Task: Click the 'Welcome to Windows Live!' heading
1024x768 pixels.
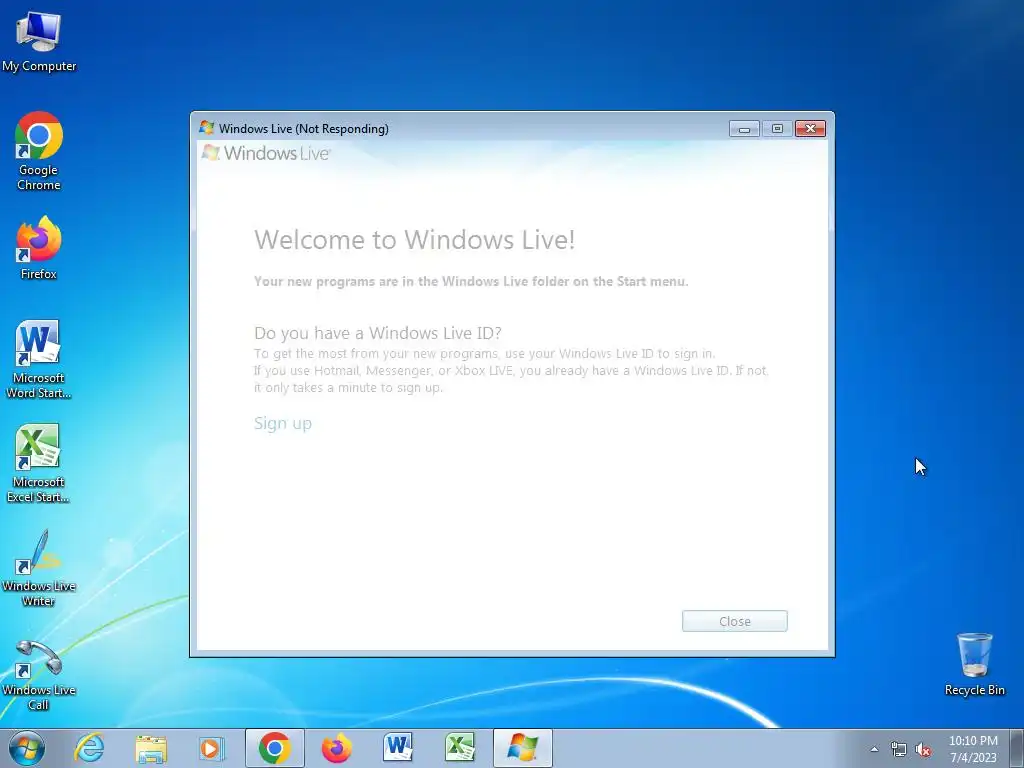Action: pos(415,240)
